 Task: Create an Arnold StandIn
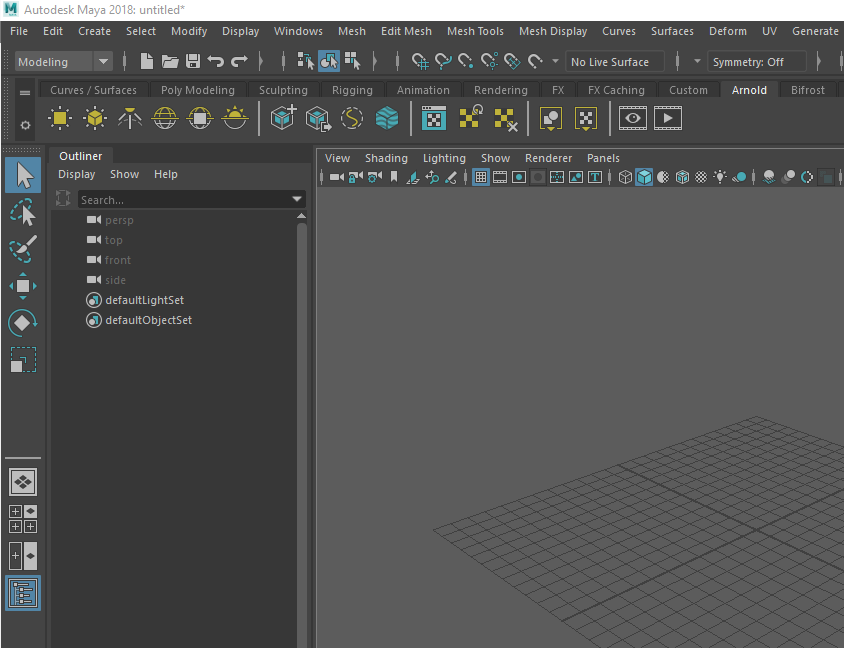(x=283, y=118)
